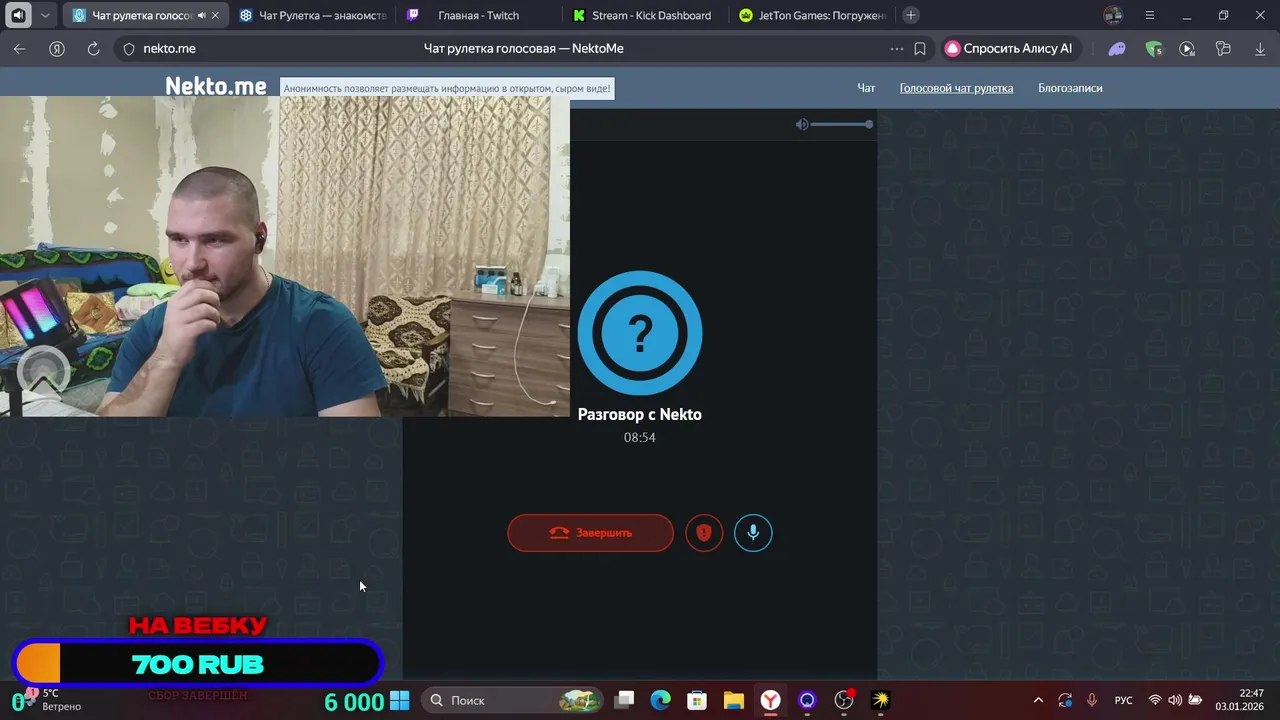Click the Yandex Browser taskbar icon
The width and height of the screenshot is (1280, 720).
(770, 700)
